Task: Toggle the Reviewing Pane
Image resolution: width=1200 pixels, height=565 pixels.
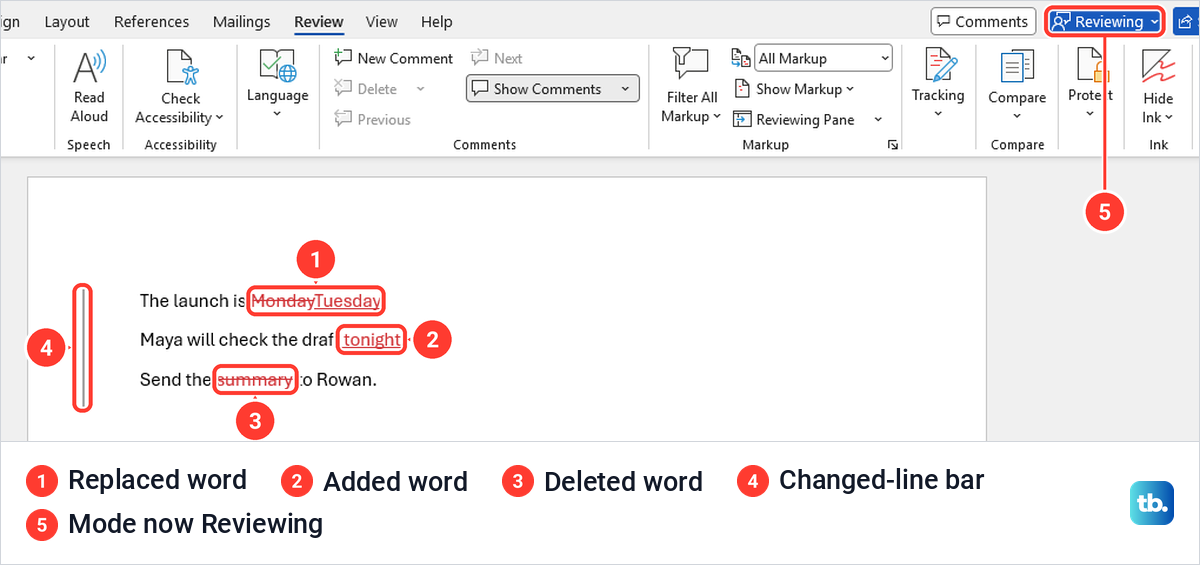Action: click(x=794, y=119)
